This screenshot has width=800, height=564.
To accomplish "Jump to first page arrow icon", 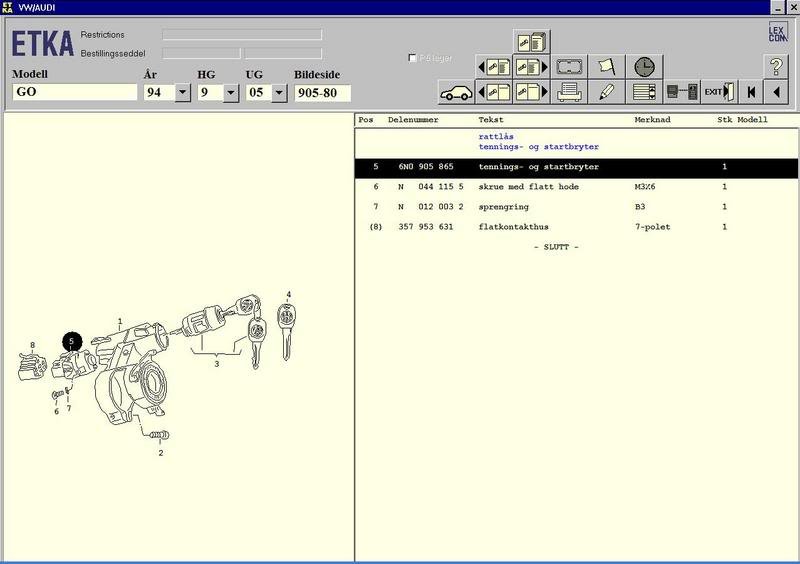I will pos(751,92).
